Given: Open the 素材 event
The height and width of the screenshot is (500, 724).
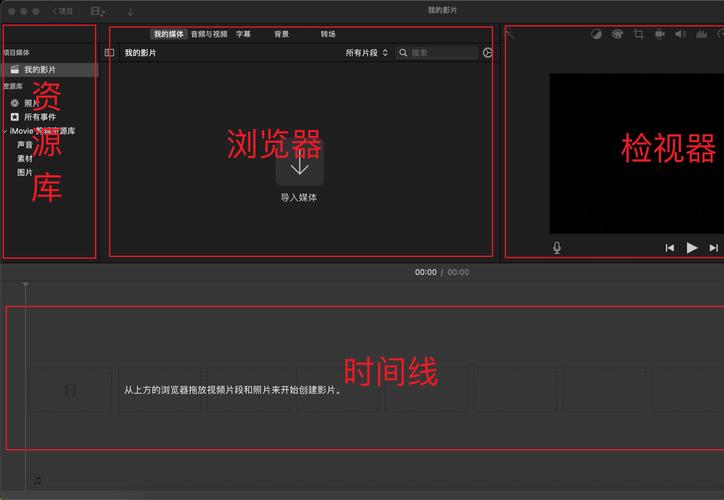Looking at the screenshot, I should 25,159.
